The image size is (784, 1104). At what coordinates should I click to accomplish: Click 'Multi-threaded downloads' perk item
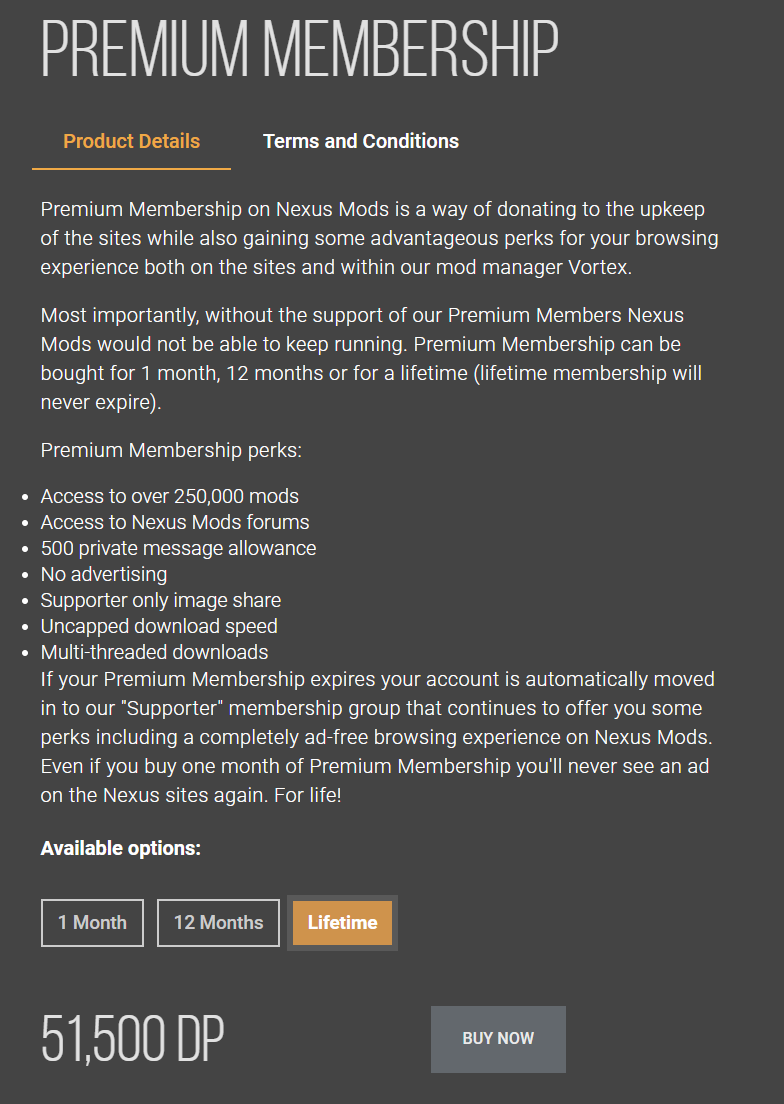point(155,653)
